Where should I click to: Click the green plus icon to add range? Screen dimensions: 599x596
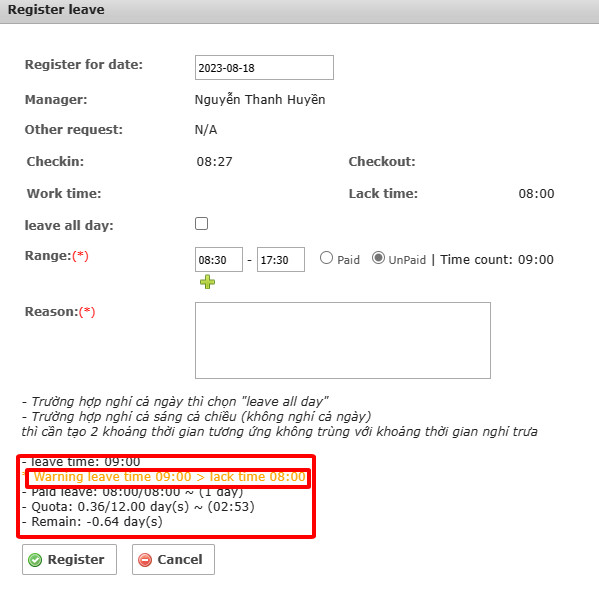tap(207, 282)
